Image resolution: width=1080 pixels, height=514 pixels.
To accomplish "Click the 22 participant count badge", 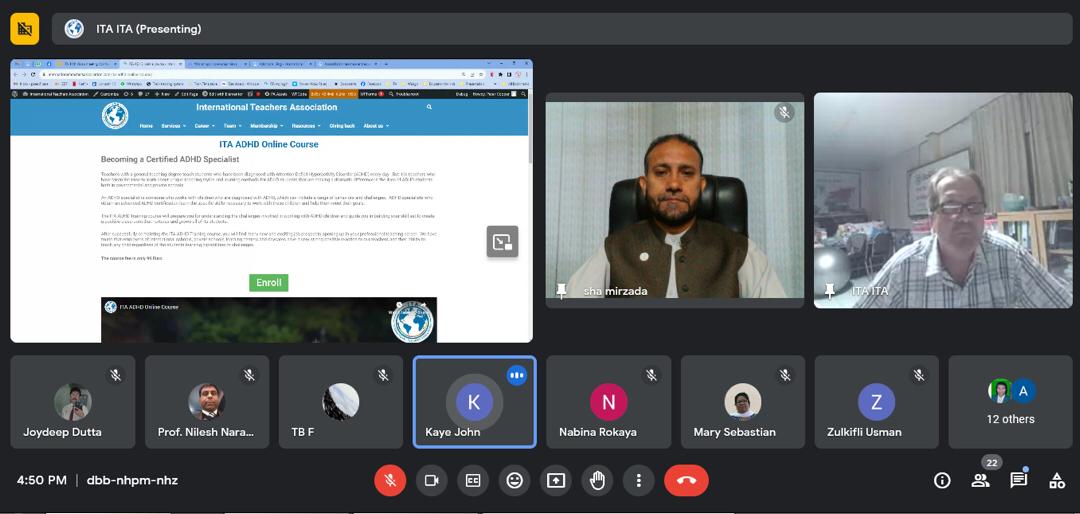I will click(992, 463).
